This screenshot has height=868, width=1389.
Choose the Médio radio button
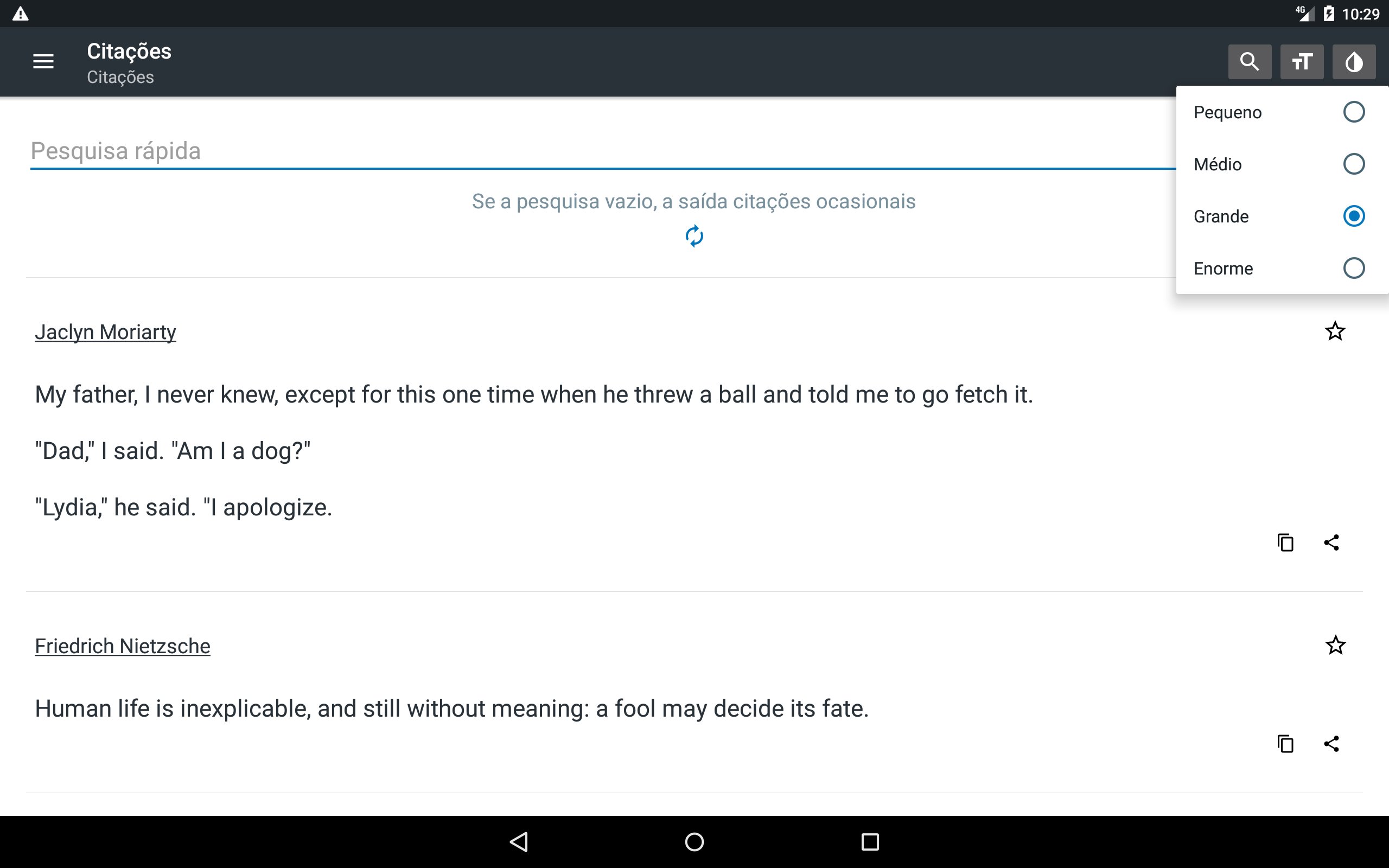point(1353,164)
